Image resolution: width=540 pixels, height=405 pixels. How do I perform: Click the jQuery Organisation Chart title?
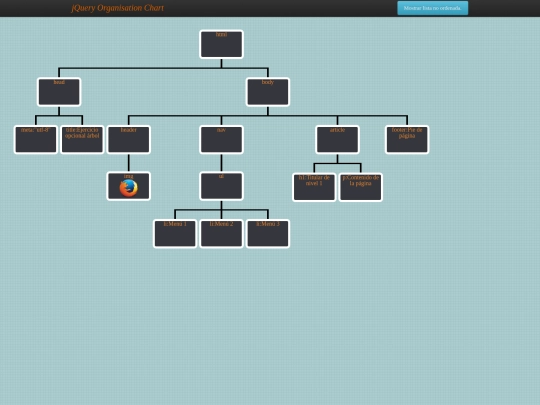click(118, 8)
